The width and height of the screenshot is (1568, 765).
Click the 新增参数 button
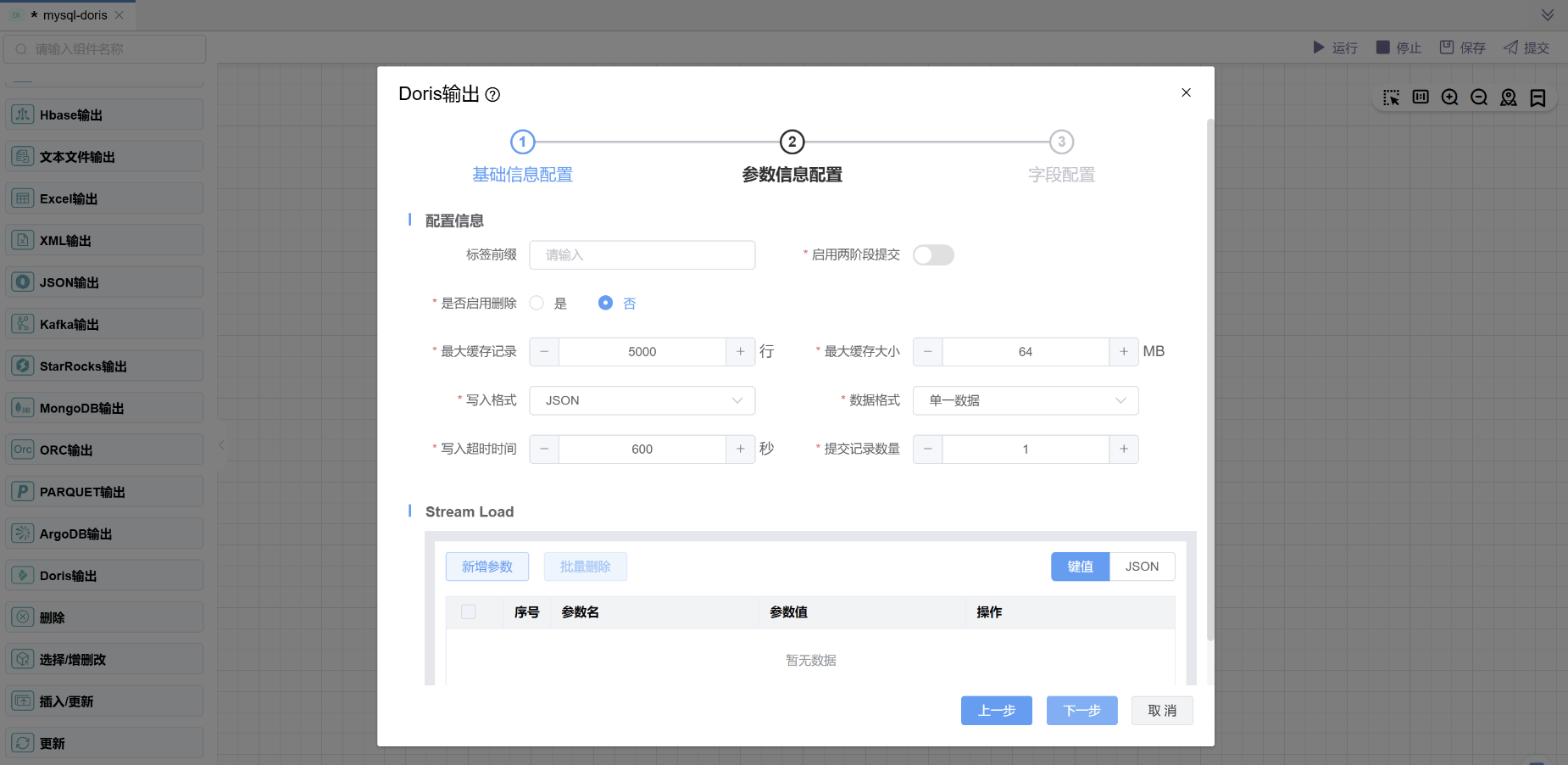pos(487,567)
